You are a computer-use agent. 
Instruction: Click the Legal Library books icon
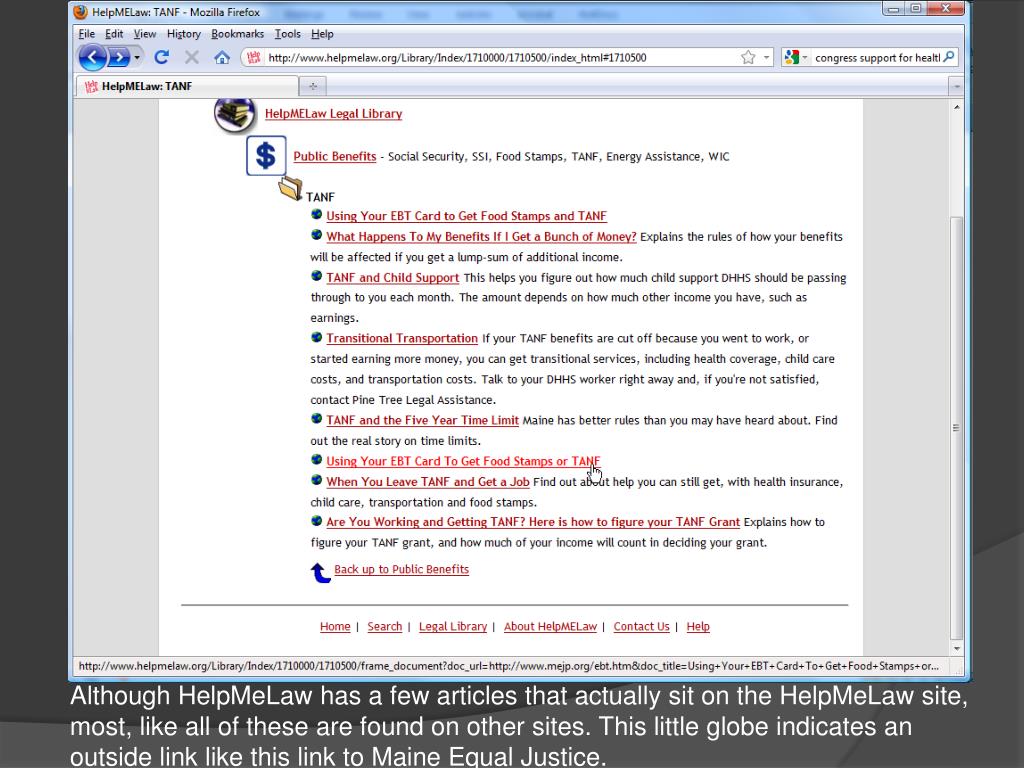pos(234,114)
